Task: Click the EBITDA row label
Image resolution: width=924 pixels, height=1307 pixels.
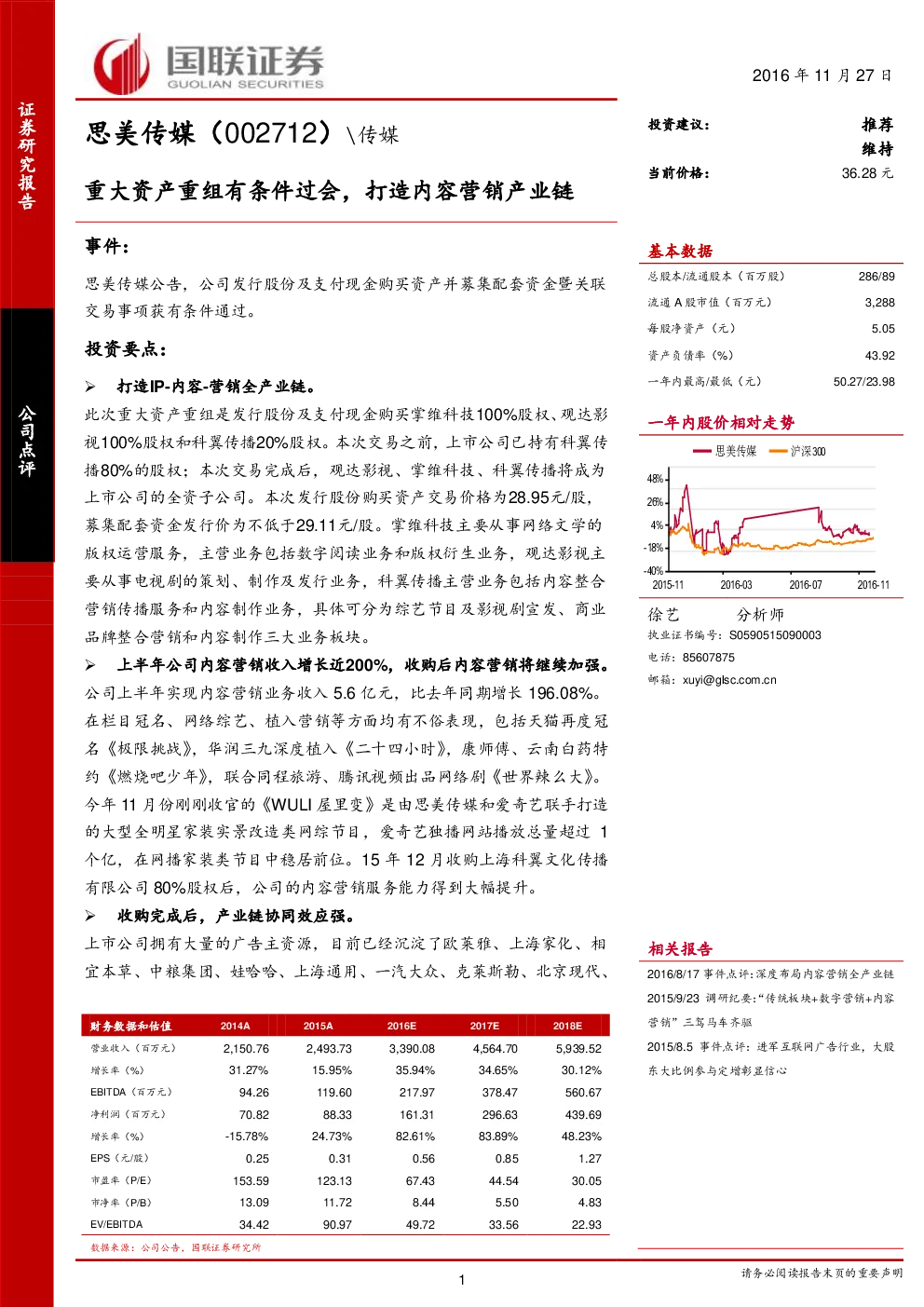Action: point(131,1093)
